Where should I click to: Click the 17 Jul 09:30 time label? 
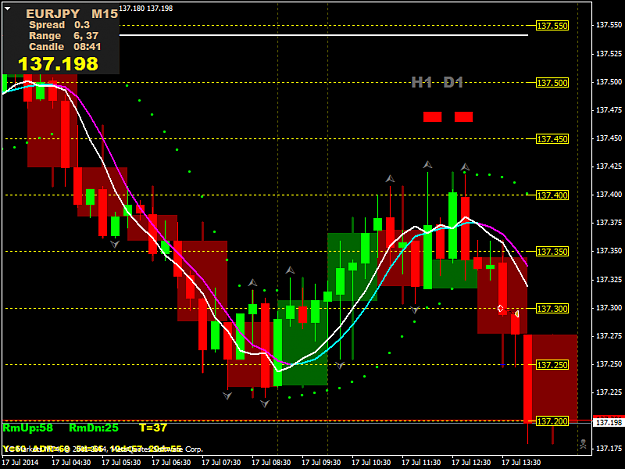(321, 462)
